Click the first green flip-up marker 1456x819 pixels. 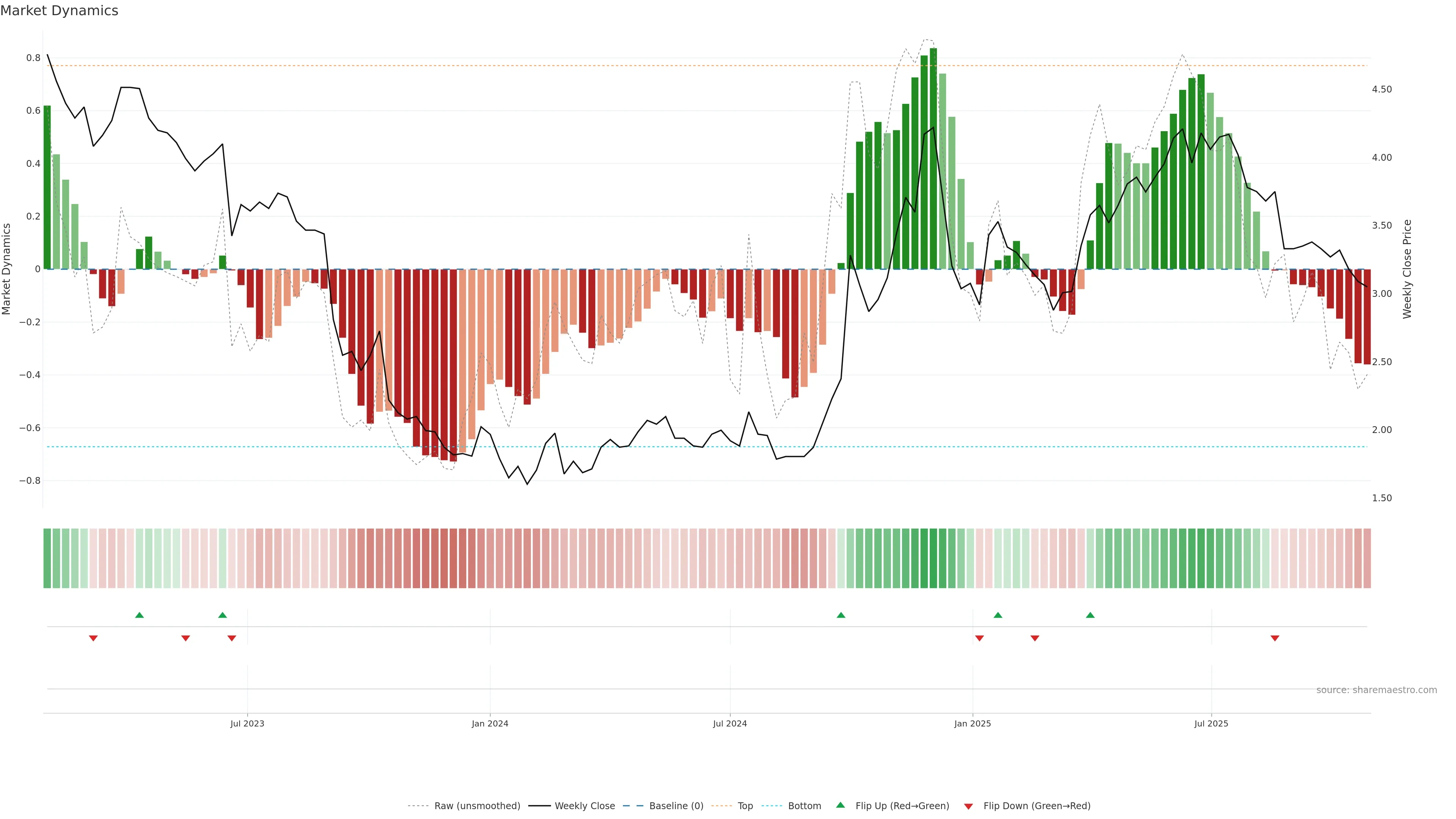pyautogui.click(x=140, y=615)
